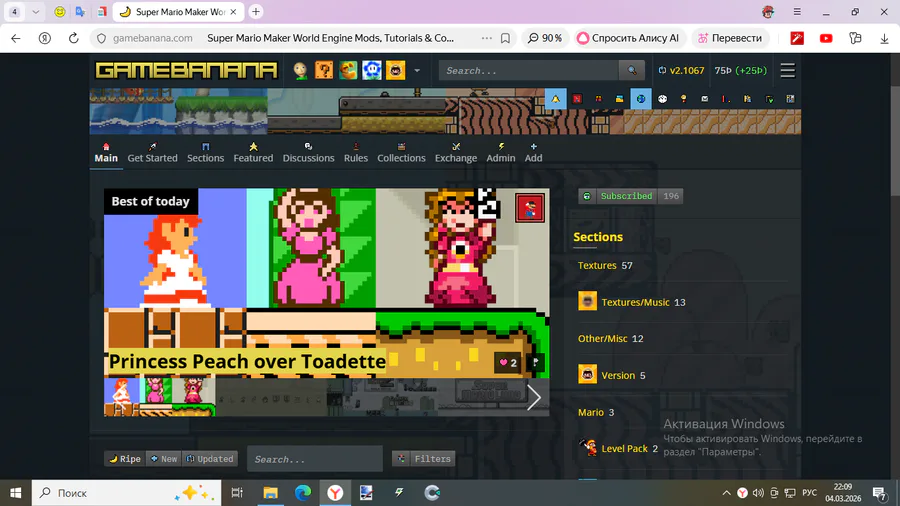This screenshot has width=900, height=506.
Task: Open the submitter avatar on featured banner
Action: click(x=530, y=208)
